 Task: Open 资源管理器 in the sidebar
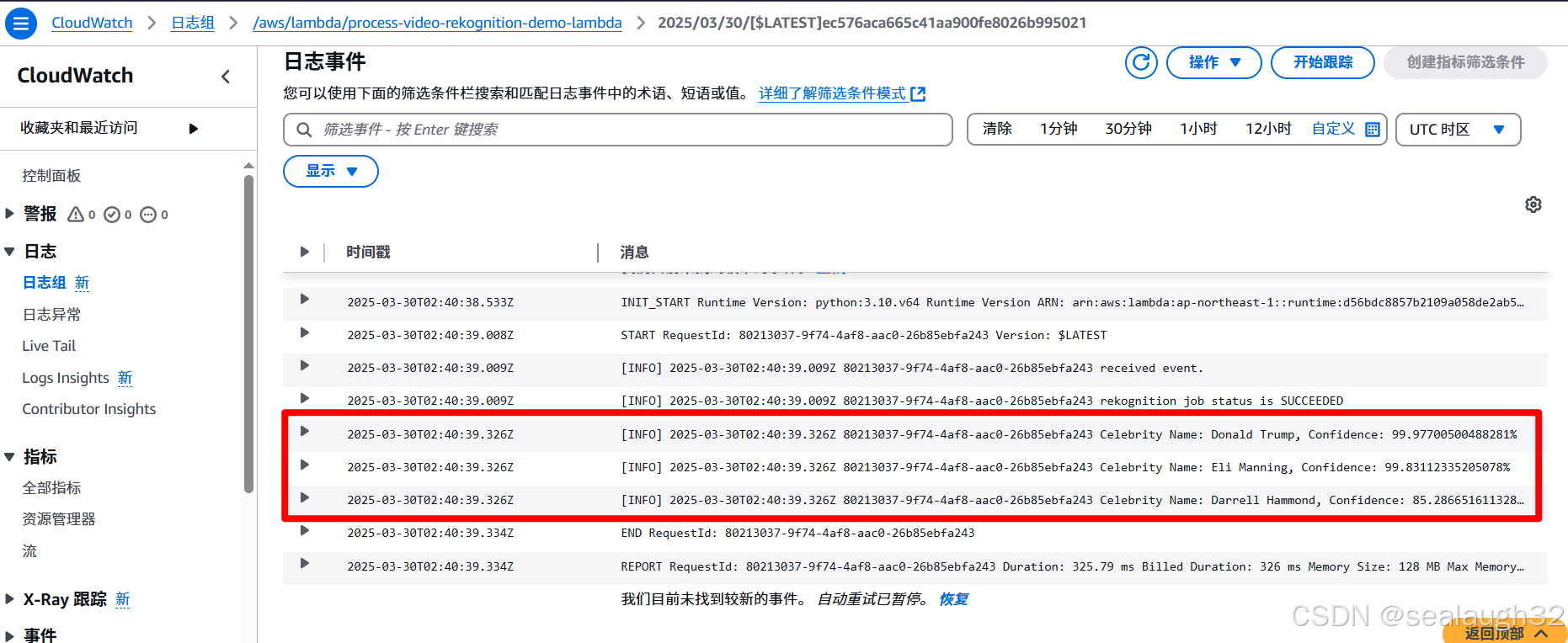(59, 519)
